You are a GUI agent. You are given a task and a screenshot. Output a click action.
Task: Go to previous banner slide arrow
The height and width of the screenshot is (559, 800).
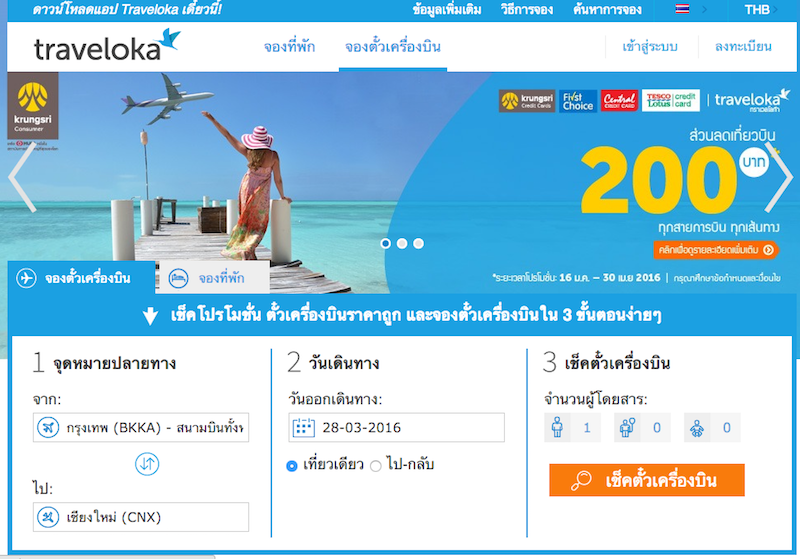point(22,177)
